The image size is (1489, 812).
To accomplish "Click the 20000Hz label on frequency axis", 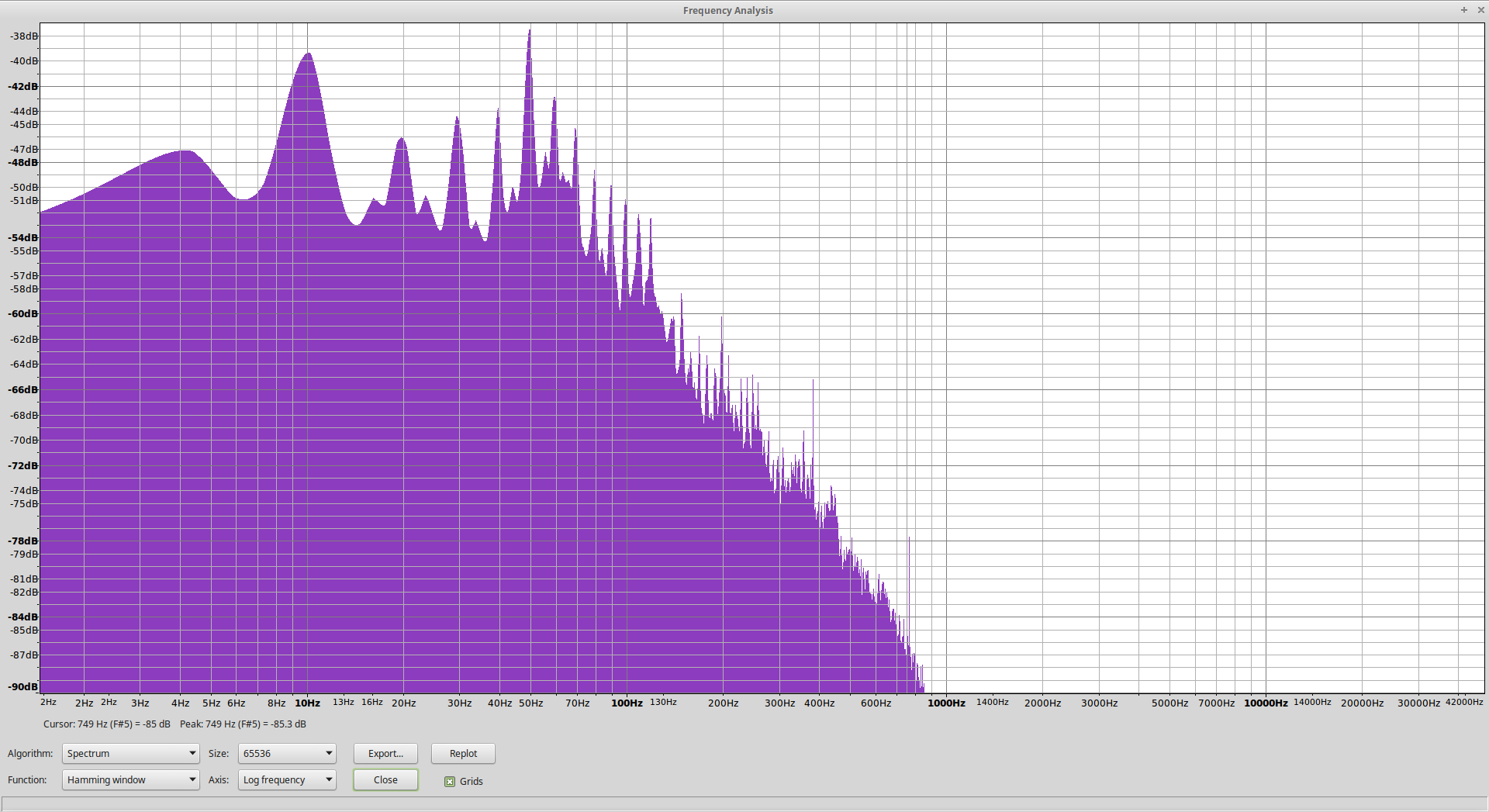I will point(1362,703).
